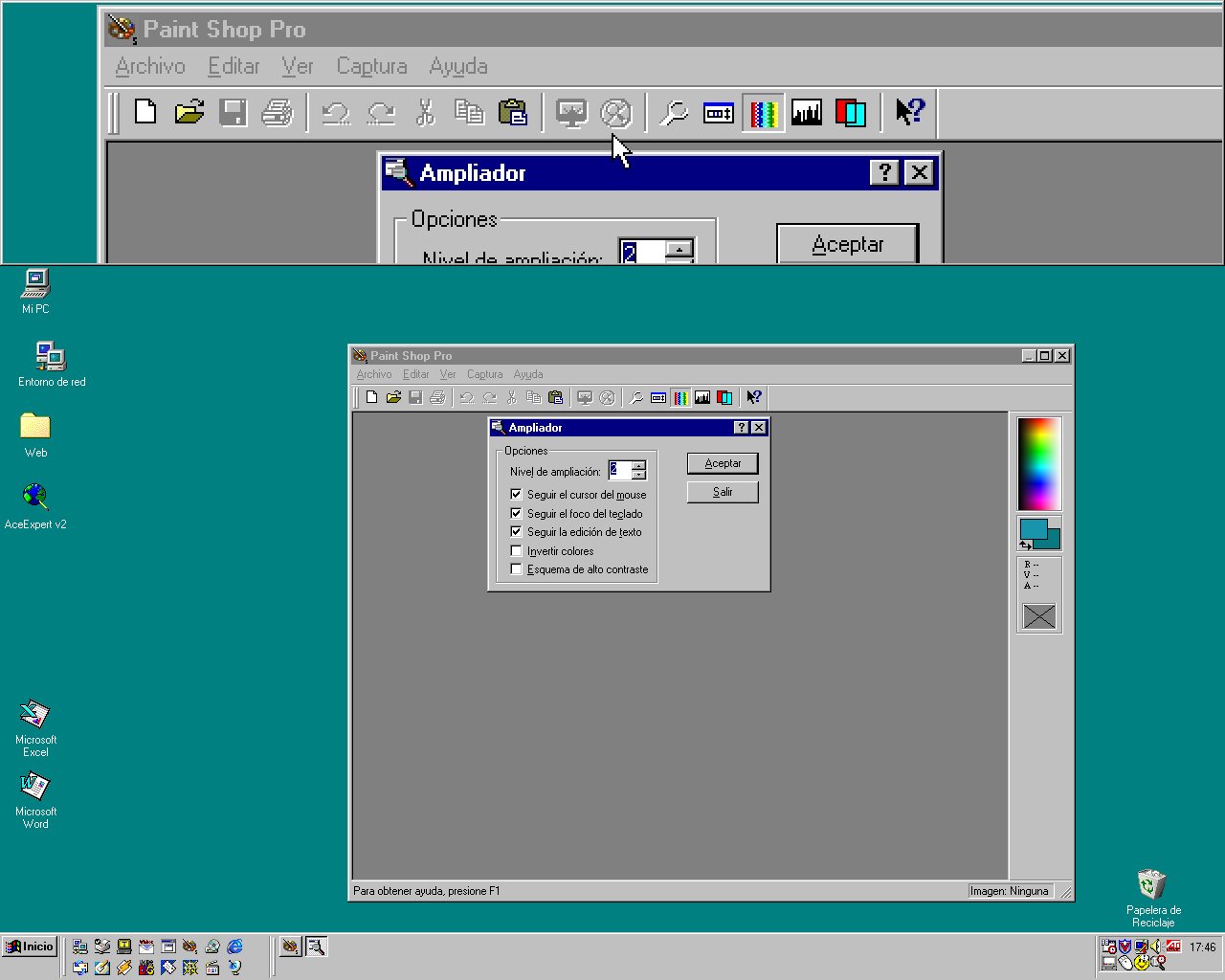Select Microsoft Excel desktop shortcut
Screen dimensions: 1225x980
click(x=35, y=728)
